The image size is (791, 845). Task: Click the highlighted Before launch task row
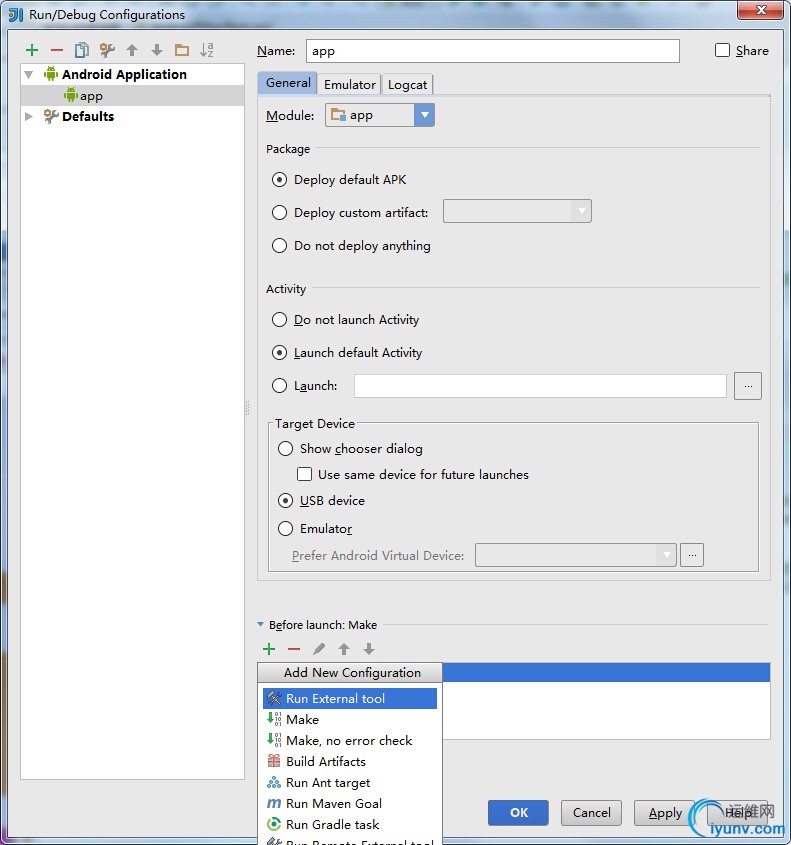point(606,673)
